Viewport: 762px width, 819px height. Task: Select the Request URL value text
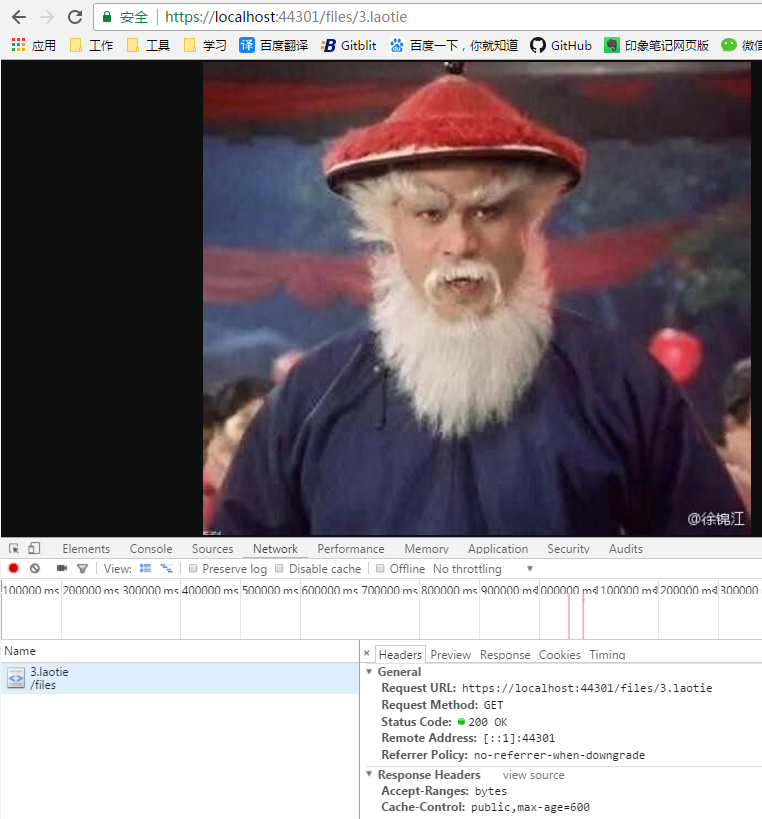click(587, 688)
